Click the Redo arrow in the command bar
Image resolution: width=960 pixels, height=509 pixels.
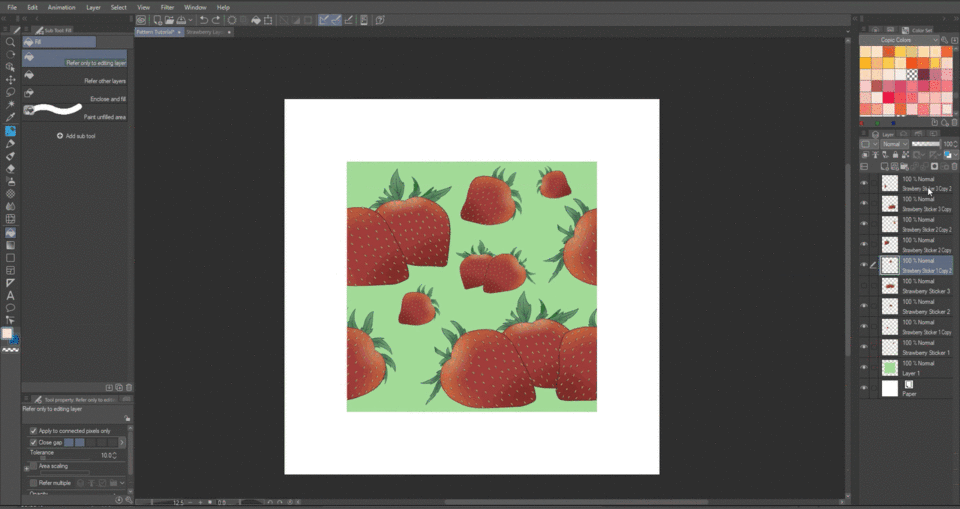pos(217,19)
